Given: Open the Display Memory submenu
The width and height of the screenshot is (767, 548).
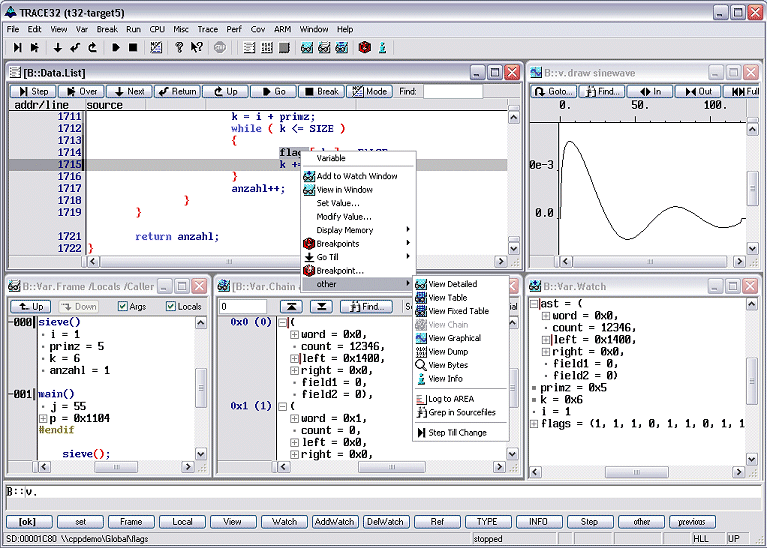Looking at the screenshot, I should (344, 230).
